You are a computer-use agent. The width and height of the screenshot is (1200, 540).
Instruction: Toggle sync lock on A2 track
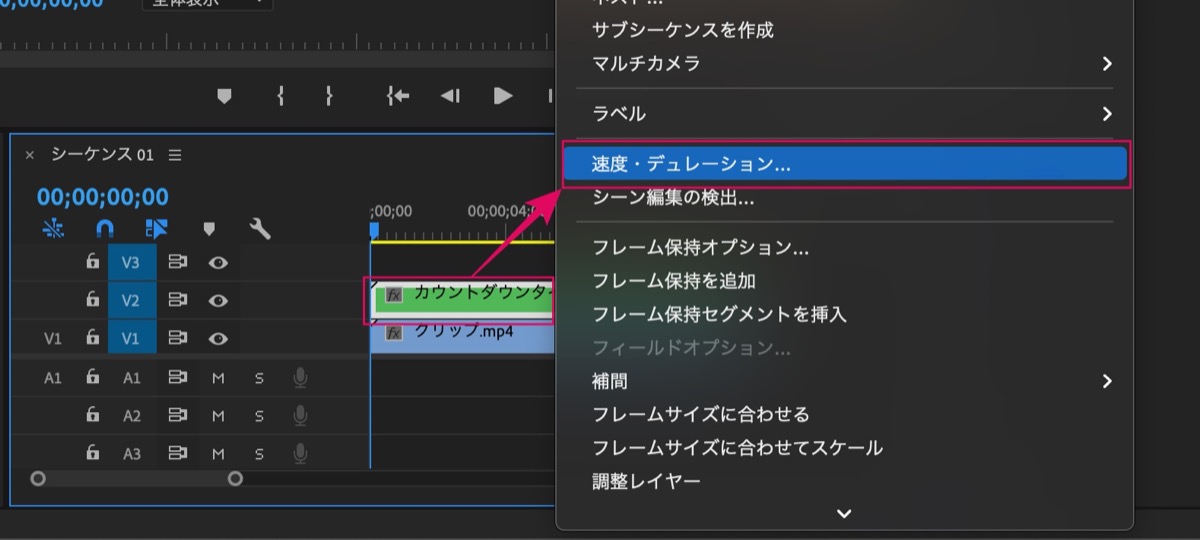178,416
